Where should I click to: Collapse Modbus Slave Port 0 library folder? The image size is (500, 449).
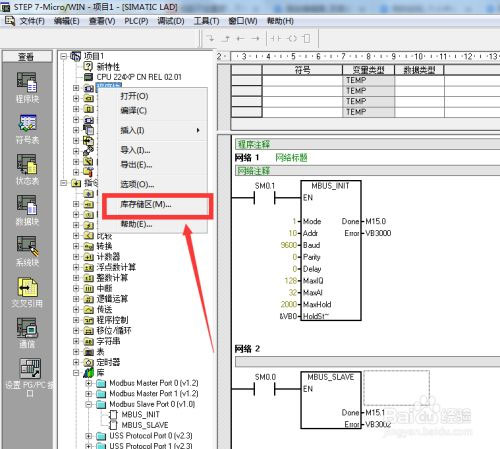(x=88, y=404)
